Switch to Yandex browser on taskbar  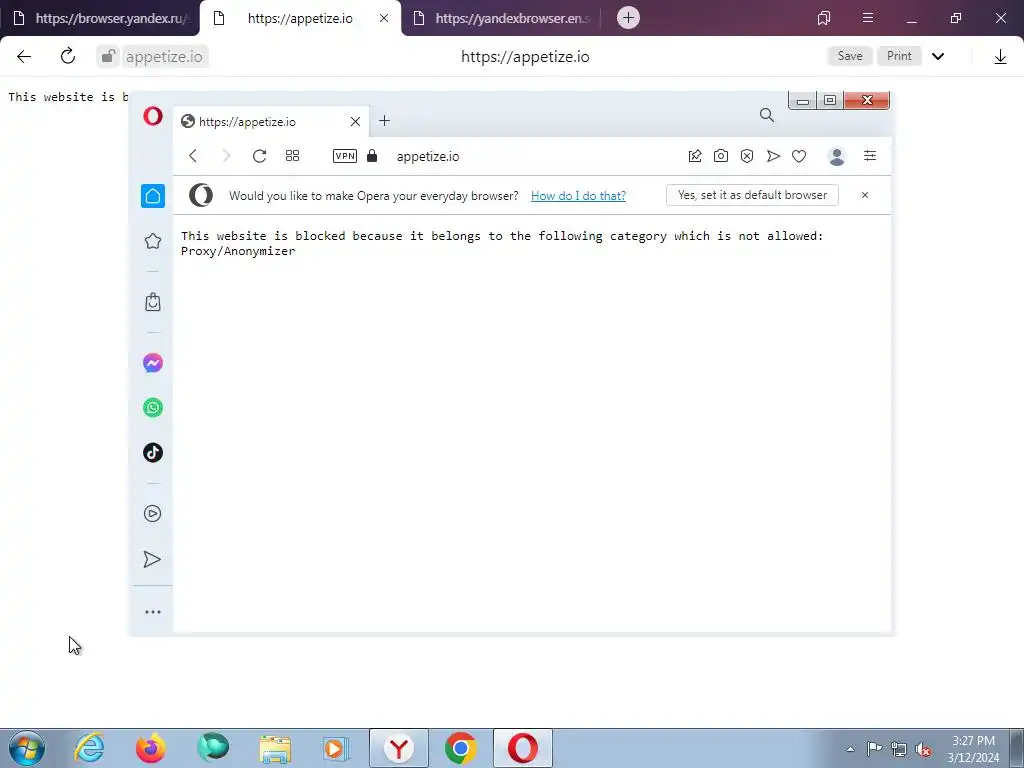tap(399, 748)
